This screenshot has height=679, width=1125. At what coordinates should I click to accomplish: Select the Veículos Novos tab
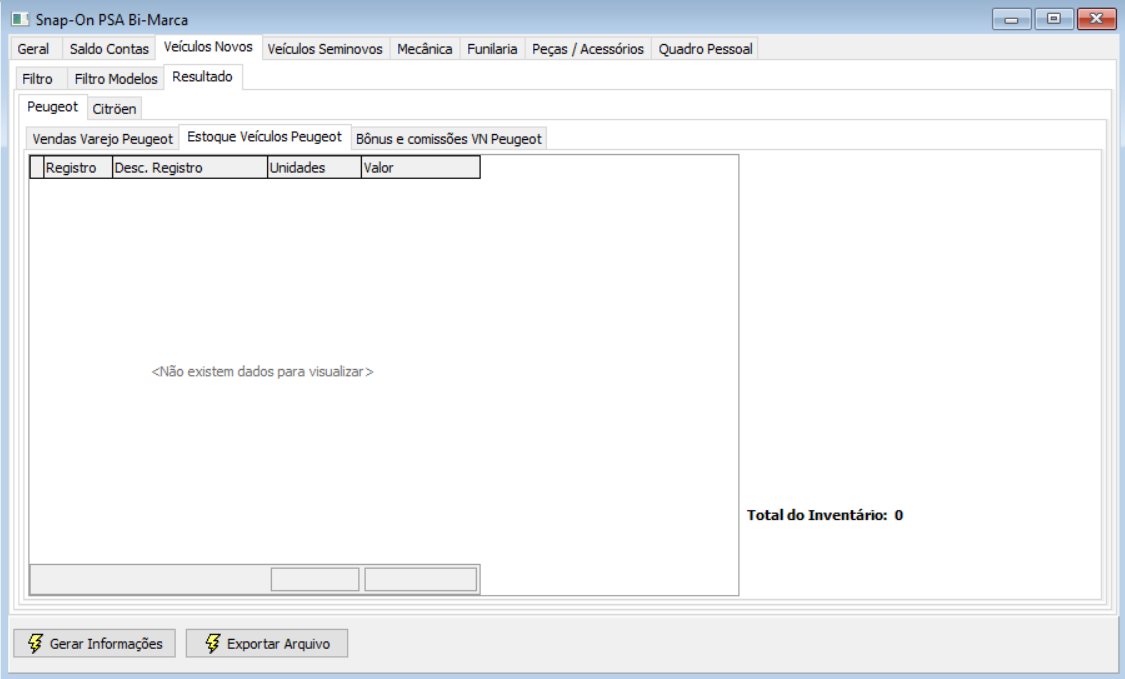208,47
